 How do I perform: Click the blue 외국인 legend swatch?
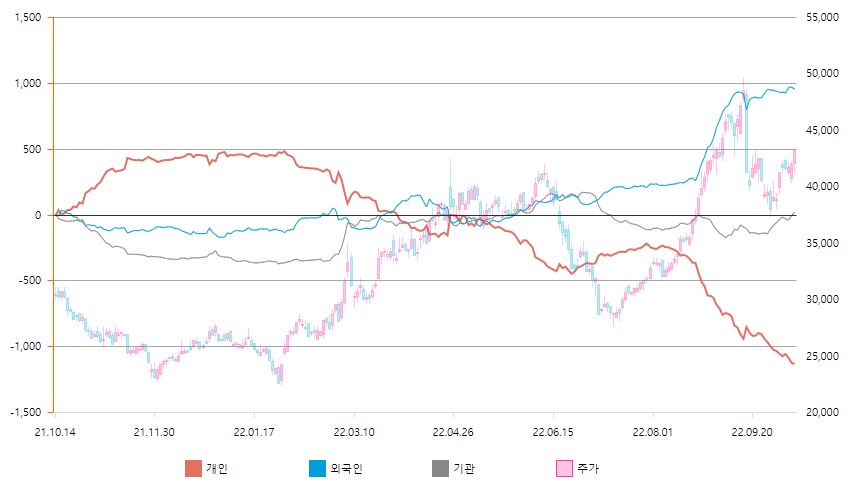tap(317, 468)
